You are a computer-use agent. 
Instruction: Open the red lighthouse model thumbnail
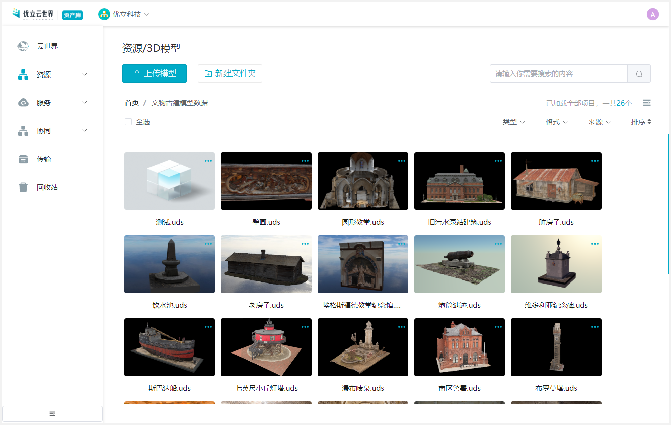coord(266,347)
